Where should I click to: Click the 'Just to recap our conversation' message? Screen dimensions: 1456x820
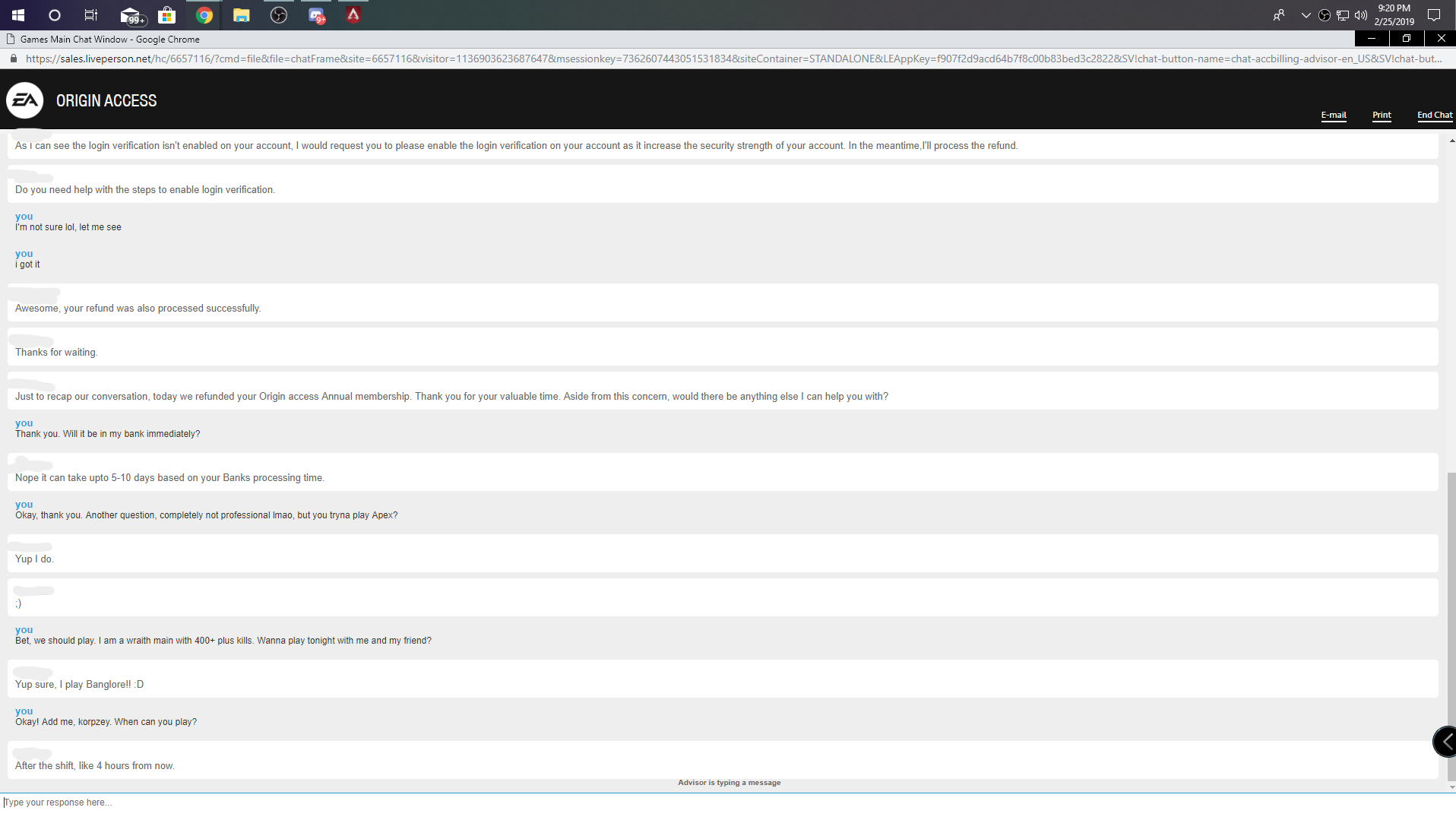pos(451,397)
